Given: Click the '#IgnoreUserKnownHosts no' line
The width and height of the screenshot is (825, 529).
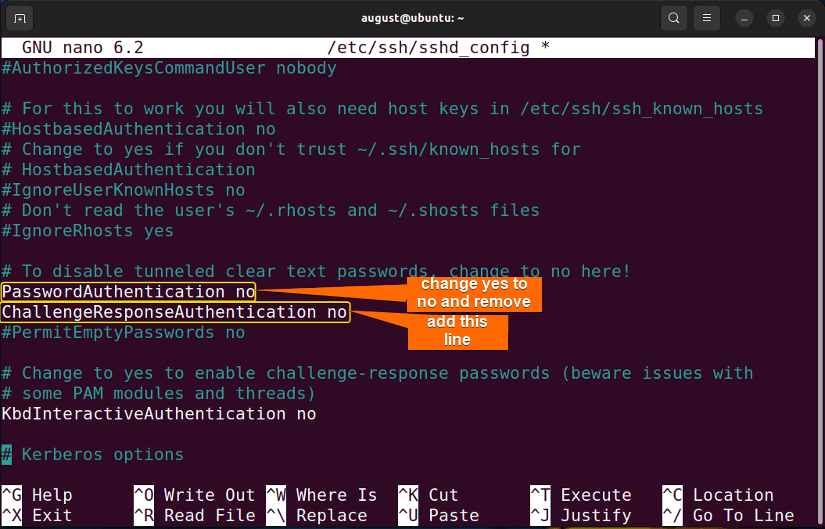Looking at the screenshot, I should [x=123, y=190].
